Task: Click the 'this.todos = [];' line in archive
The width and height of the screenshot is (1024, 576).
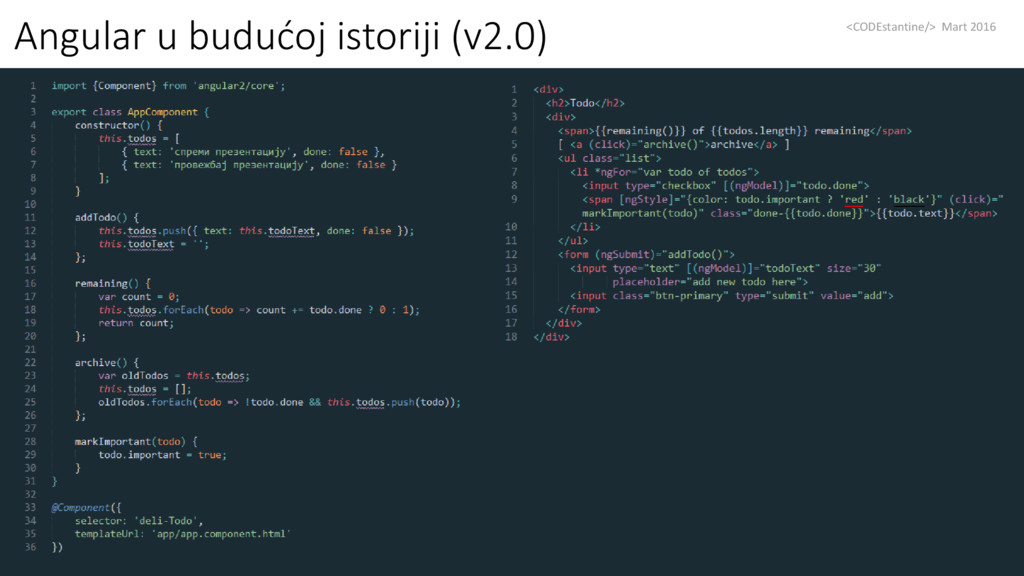Action: click(144, 389)
